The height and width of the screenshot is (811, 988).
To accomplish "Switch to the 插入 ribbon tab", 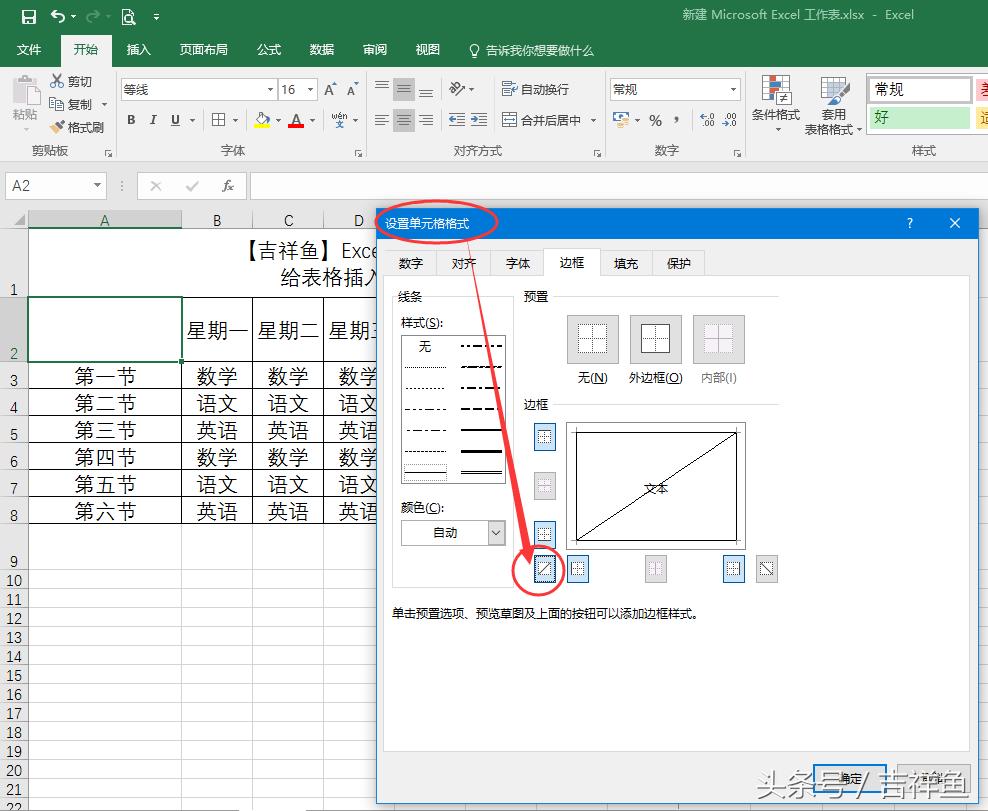I will coord(138,49).
